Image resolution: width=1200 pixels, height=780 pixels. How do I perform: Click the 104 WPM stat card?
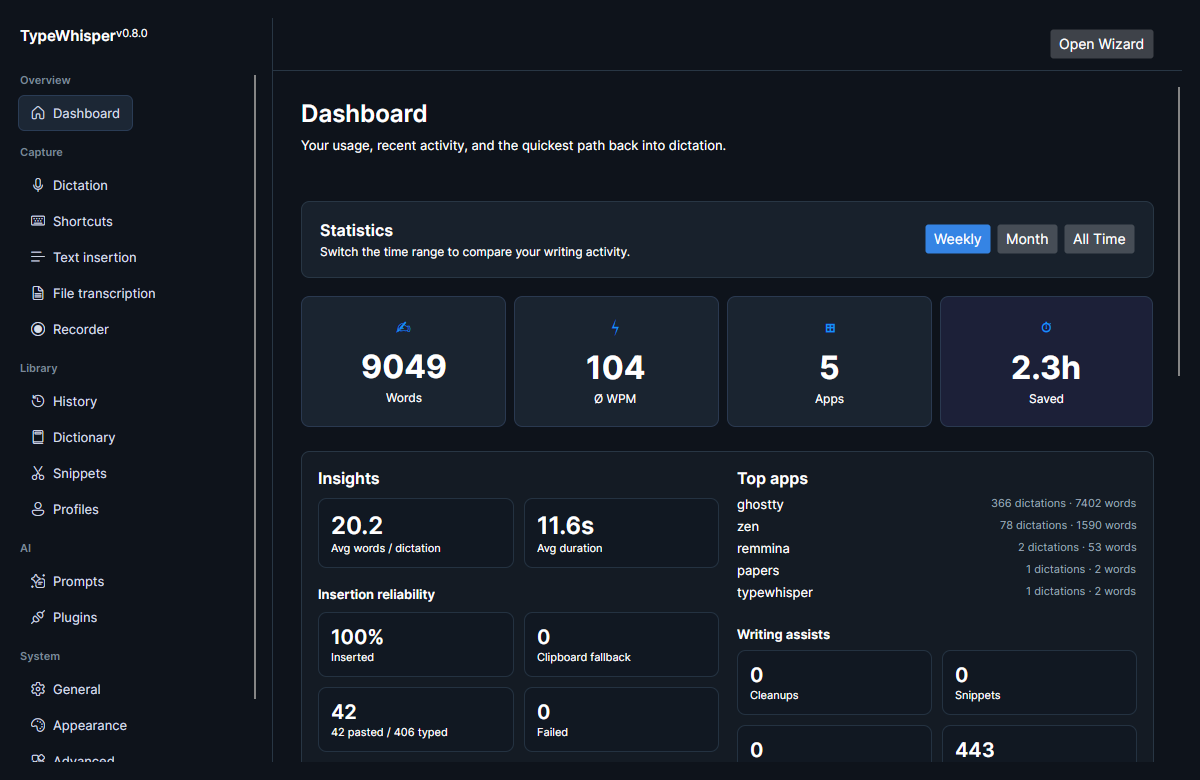616,361
